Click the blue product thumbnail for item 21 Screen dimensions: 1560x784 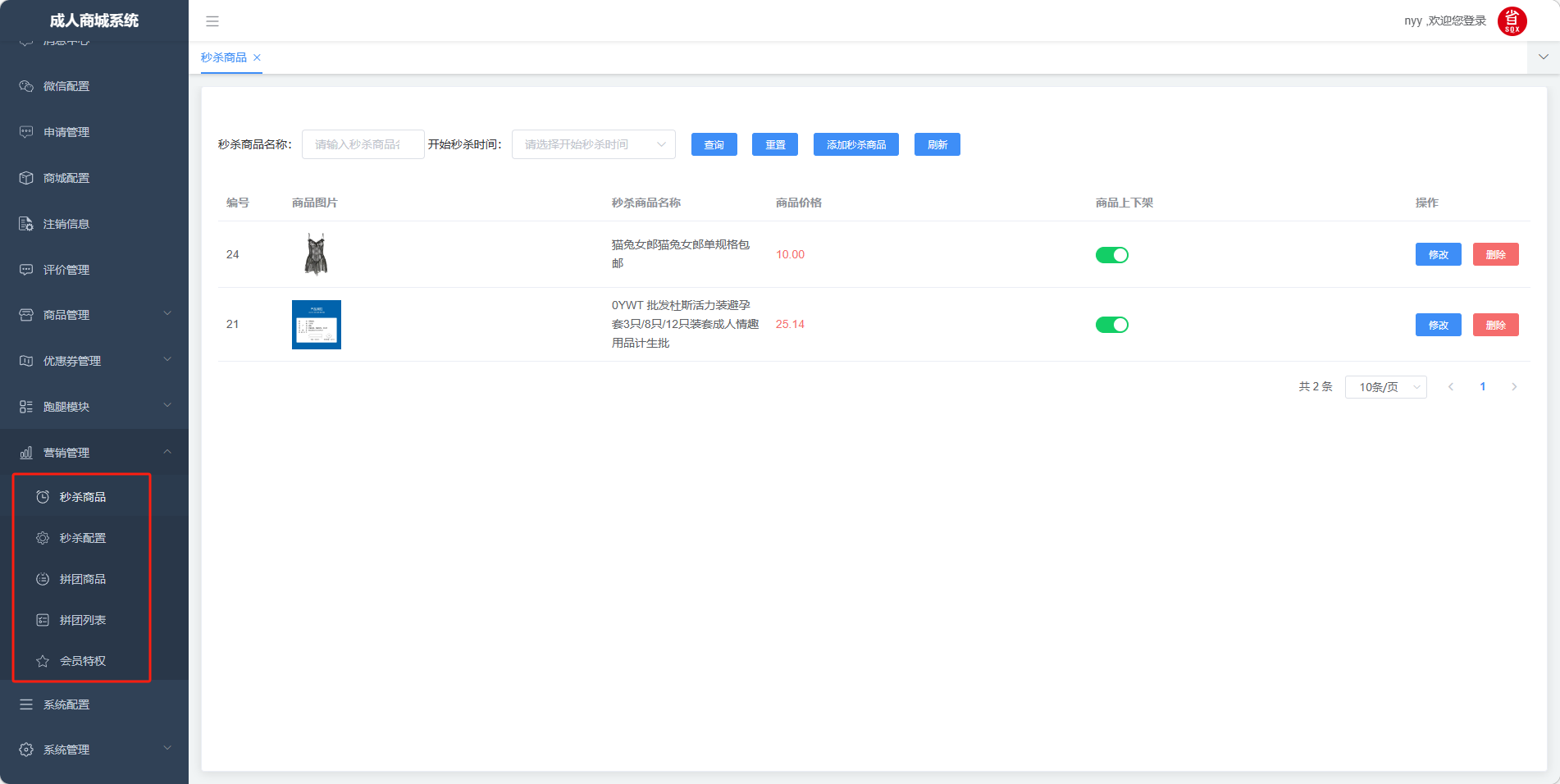tap(317, 325)
